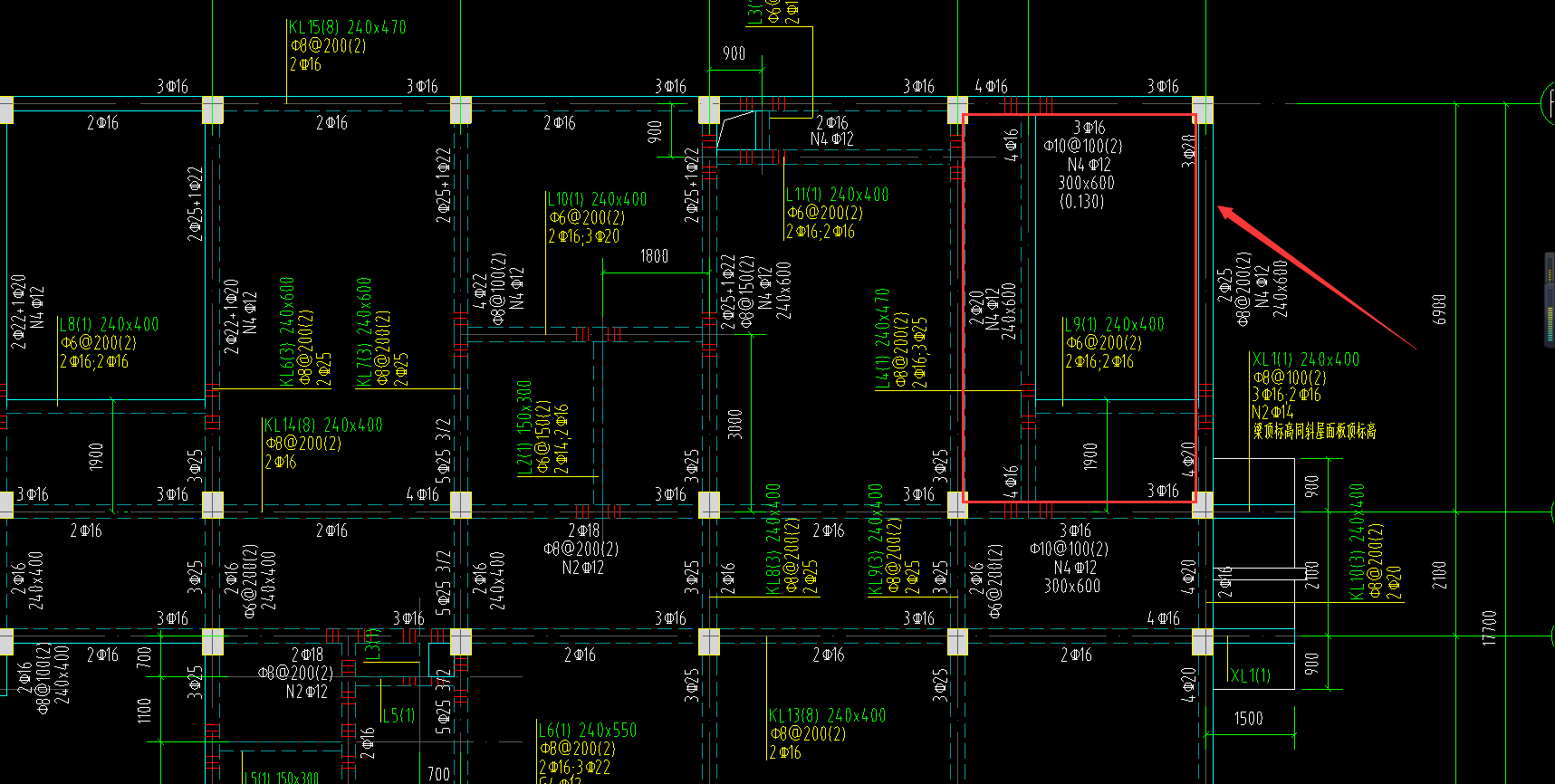The height and width of the screenshot is (784, 1555).
Task: Select the KL14(8) 240x400 beam label
Action: [x=323, y=425]
